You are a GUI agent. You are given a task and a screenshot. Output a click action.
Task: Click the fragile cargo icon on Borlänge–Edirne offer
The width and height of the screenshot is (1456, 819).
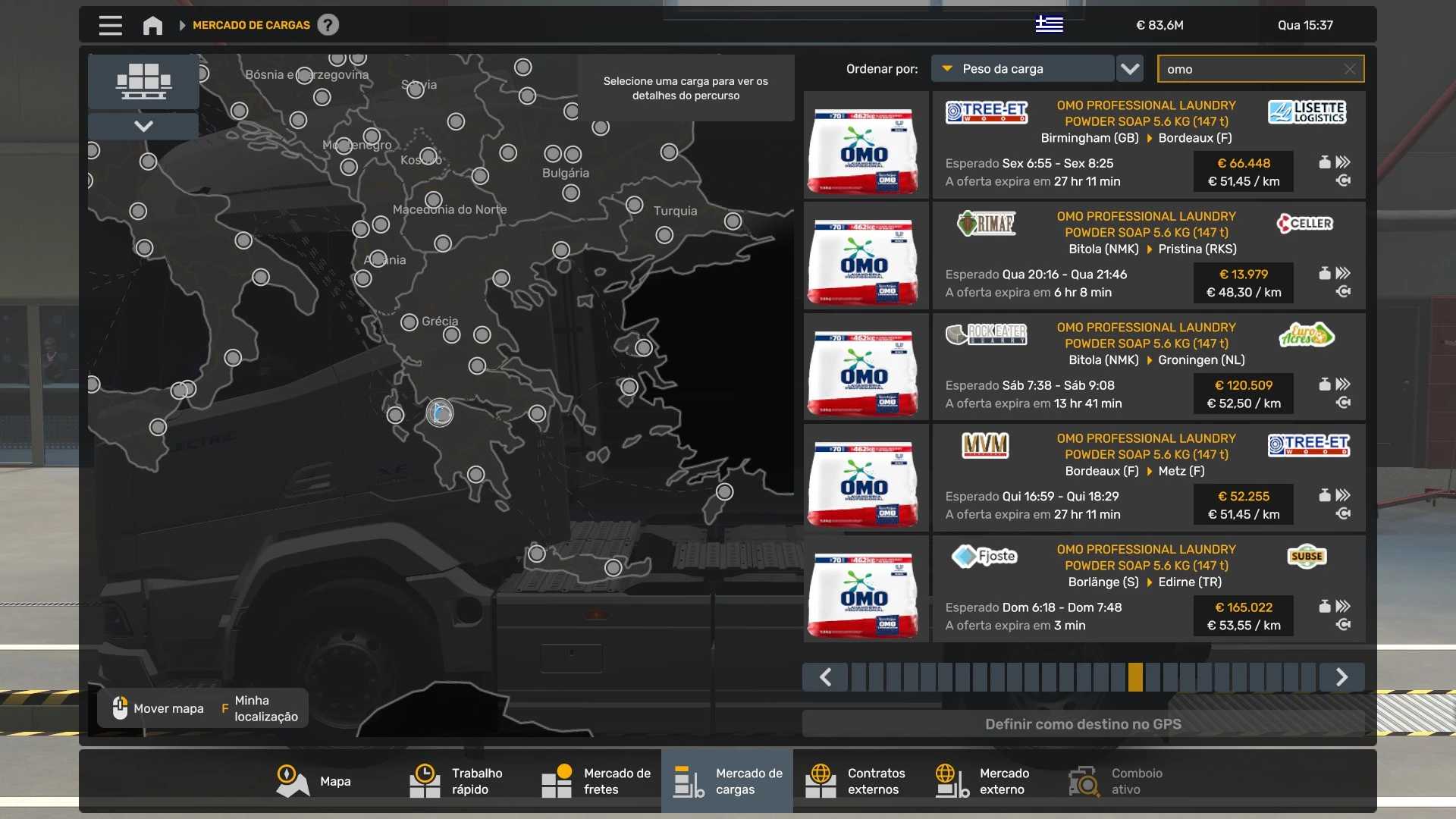click(x=1343, y=625)
